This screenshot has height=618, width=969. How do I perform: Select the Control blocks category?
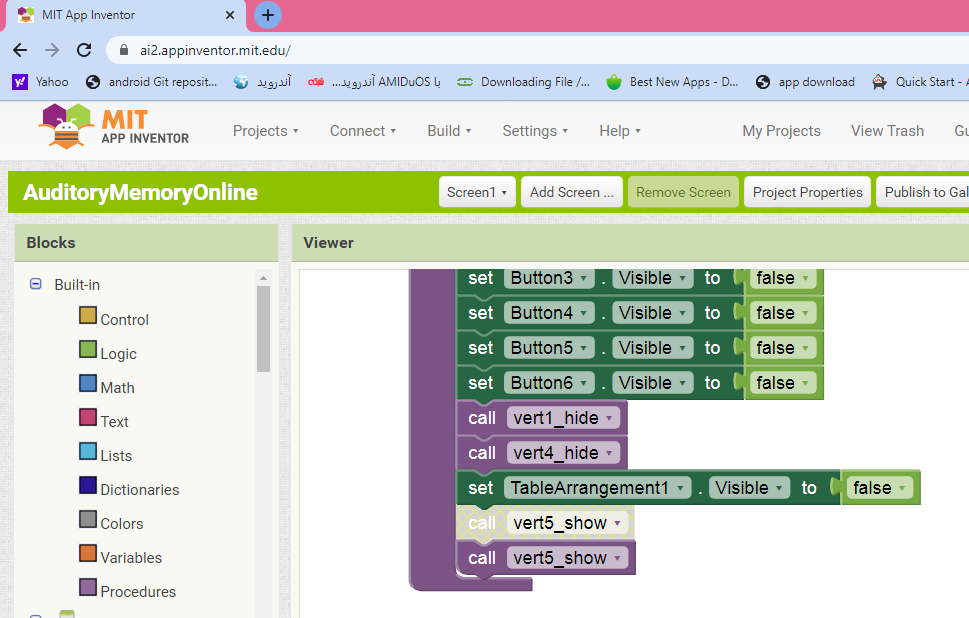coord(123,320)
